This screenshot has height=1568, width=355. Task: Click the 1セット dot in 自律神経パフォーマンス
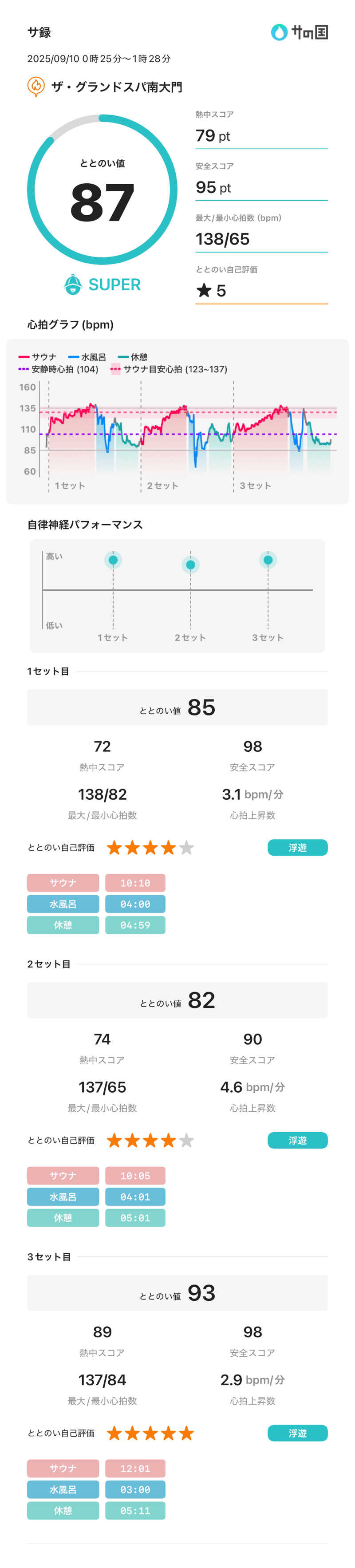point(113,560)
